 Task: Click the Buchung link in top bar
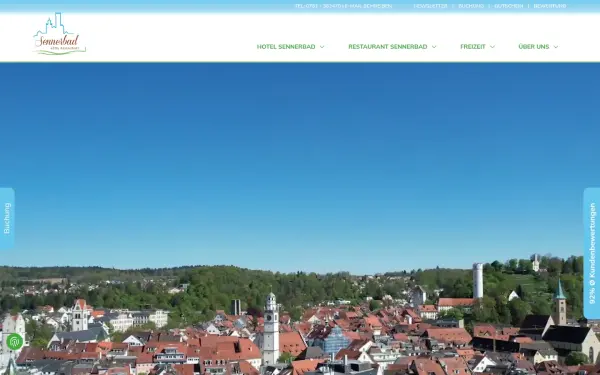(471, 6)
